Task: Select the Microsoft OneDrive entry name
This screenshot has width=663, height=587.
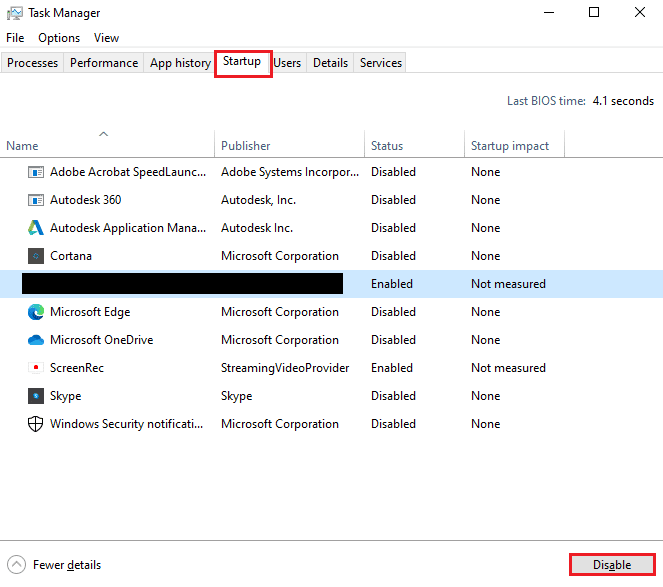Action: click(x=101, y=340)
